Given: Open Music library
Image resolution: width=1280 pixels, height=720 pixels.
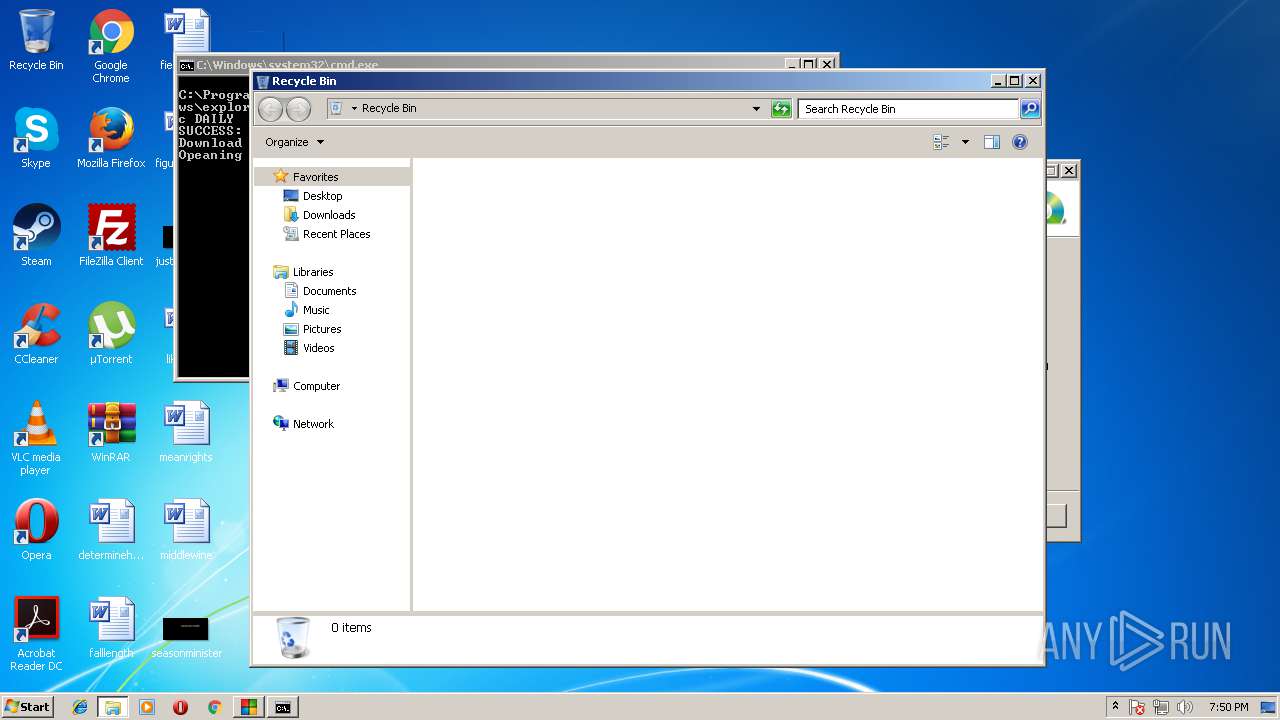Looking at the screenshot, I should point(316,310).
